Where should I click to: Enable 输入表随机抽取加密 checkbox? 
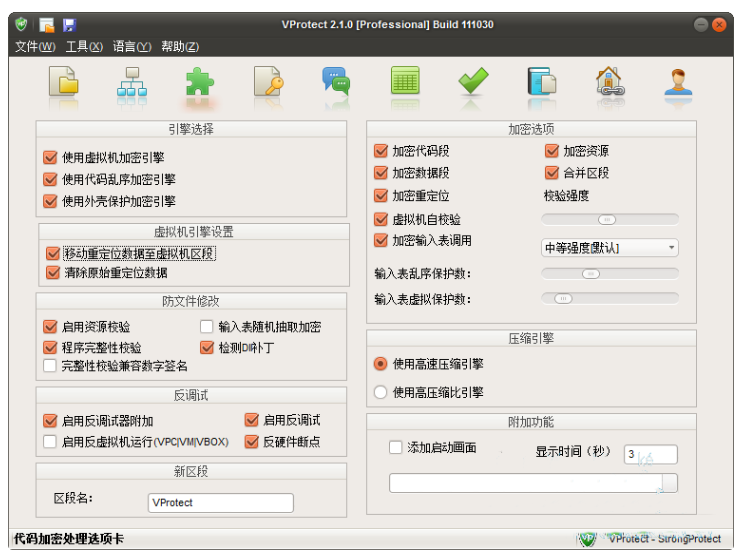tap(207, 327)
